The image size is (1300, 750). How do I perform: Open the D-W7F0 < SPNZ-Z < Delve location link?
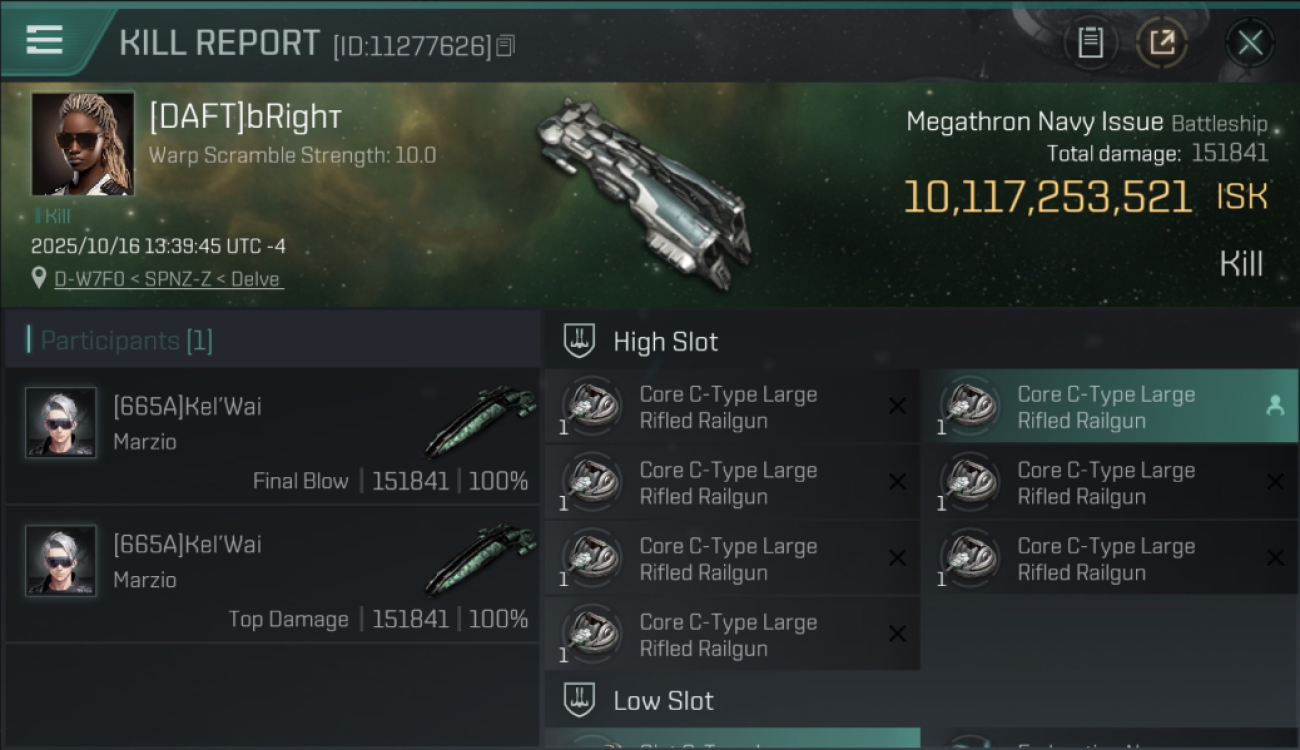169,279
